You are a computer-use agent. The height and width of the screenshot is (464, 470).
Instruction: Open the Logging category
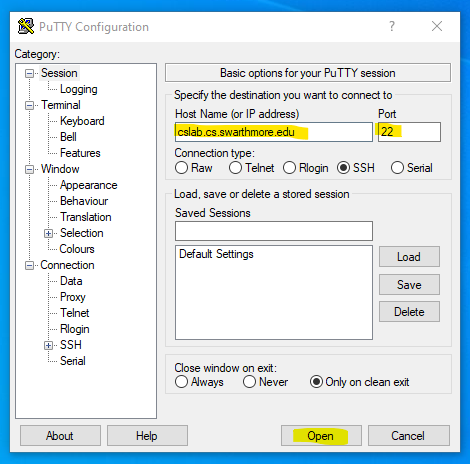[79, 89]
